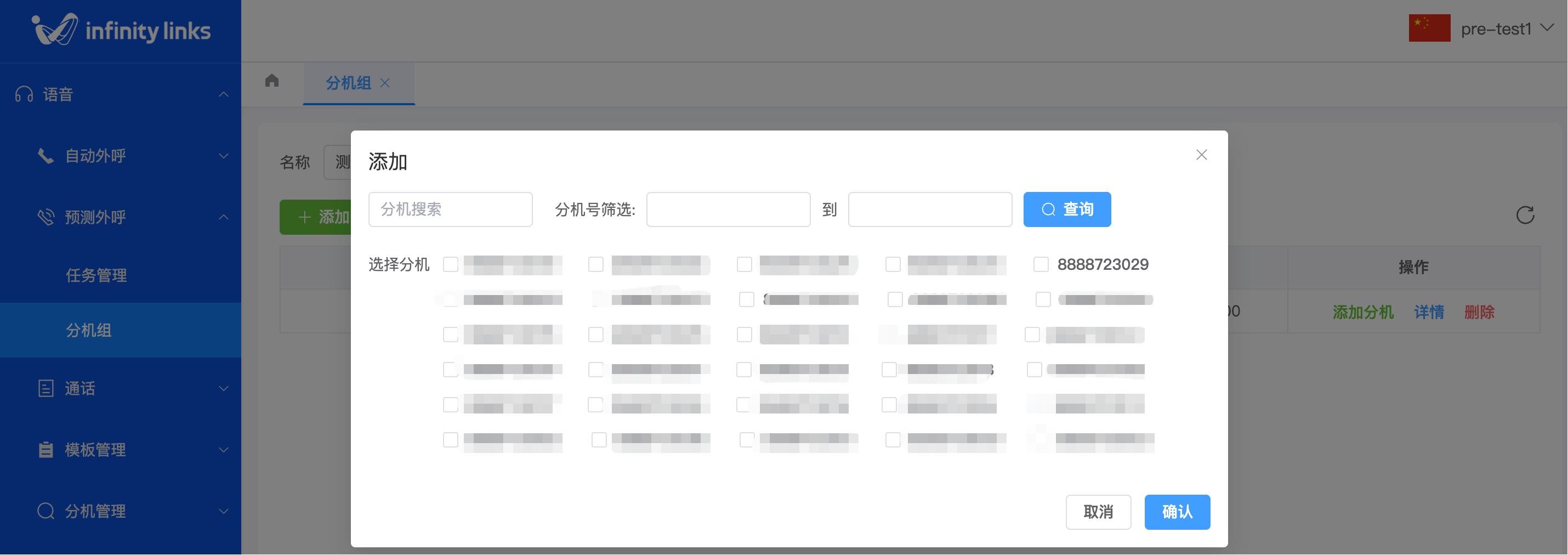1568x555 pixels.
Task: Click the infinity links logo
Action: tap(121, 30)
